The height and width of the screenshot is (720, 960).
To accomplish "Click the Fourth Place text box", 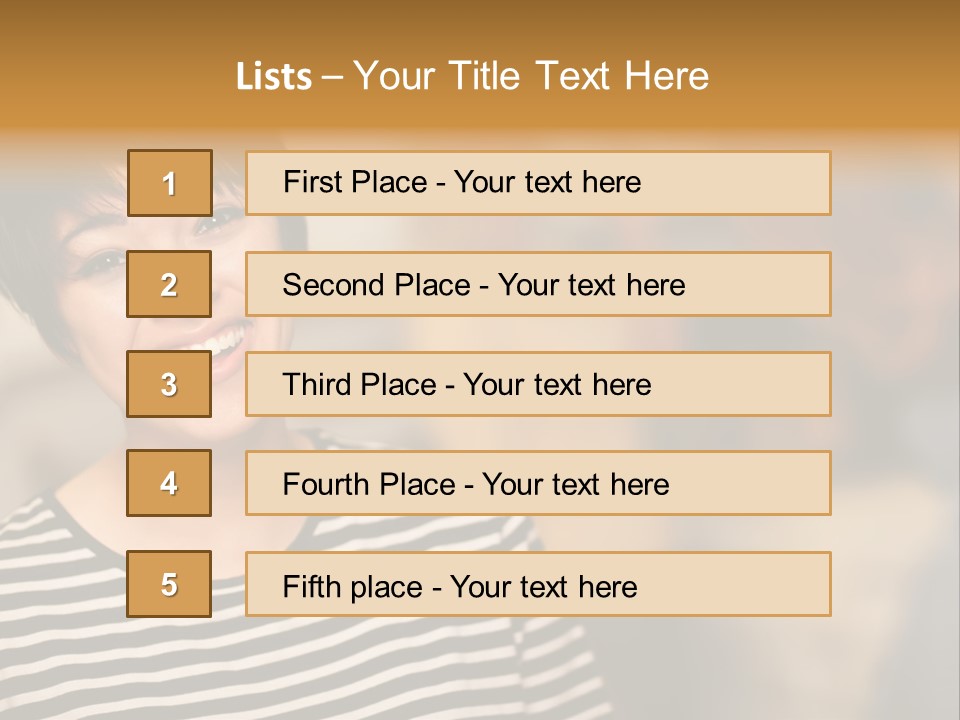I will click(x=538, y=483).
